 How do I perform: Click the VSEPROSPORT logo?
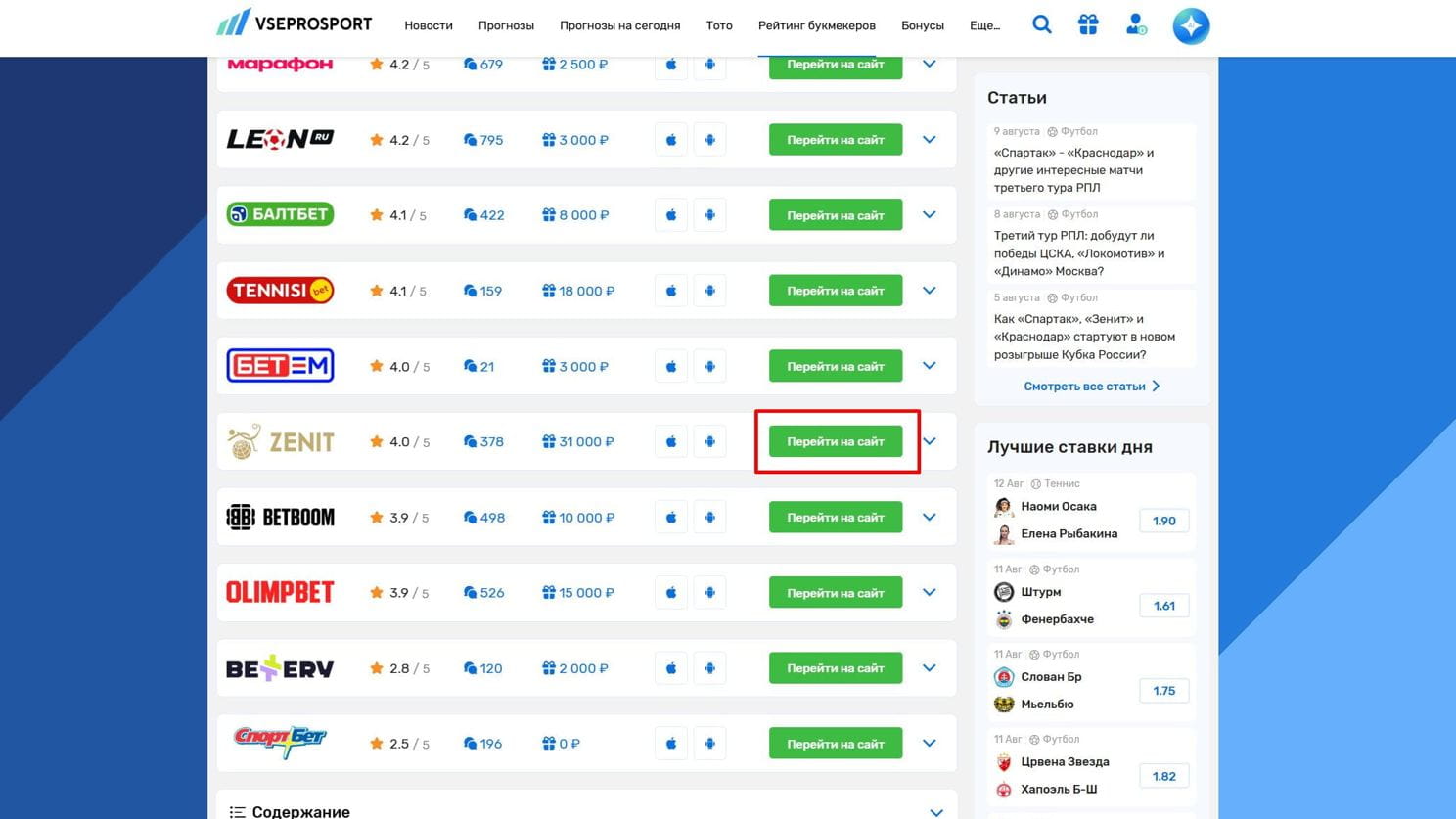pos(295,23)
